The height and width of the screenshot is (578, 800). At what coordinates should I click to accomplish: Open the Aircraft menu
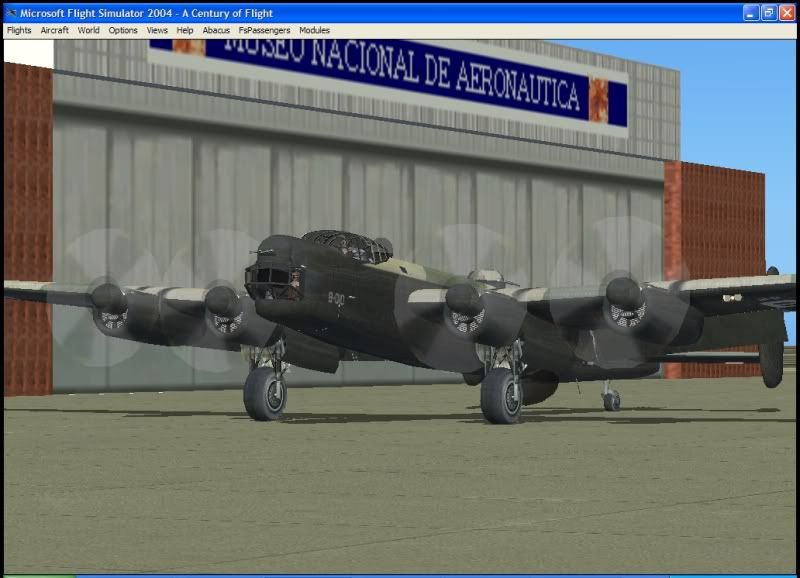click(x=55, y=31)
